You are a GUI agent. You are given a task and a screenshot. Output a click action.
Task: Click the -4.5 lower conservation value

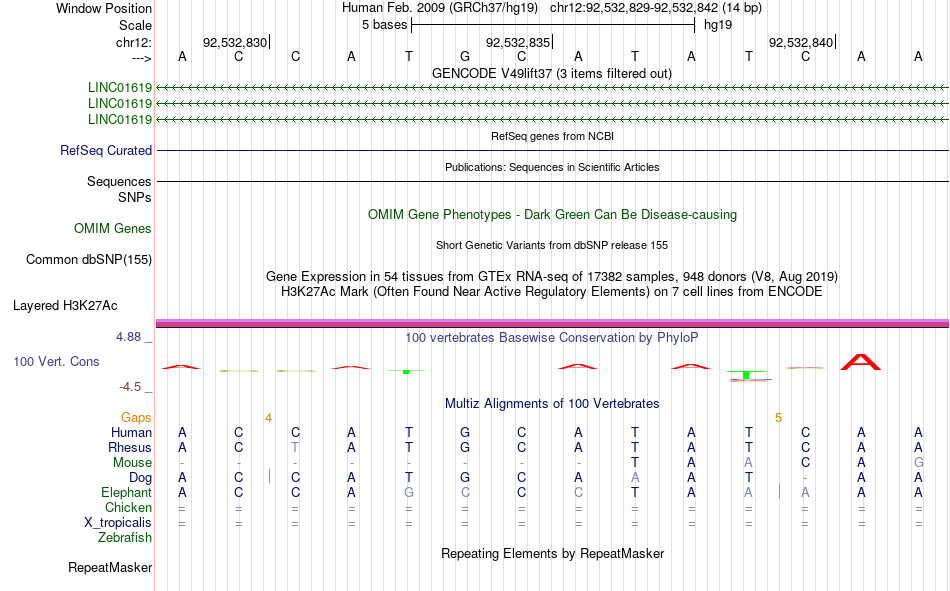point(130,387)
